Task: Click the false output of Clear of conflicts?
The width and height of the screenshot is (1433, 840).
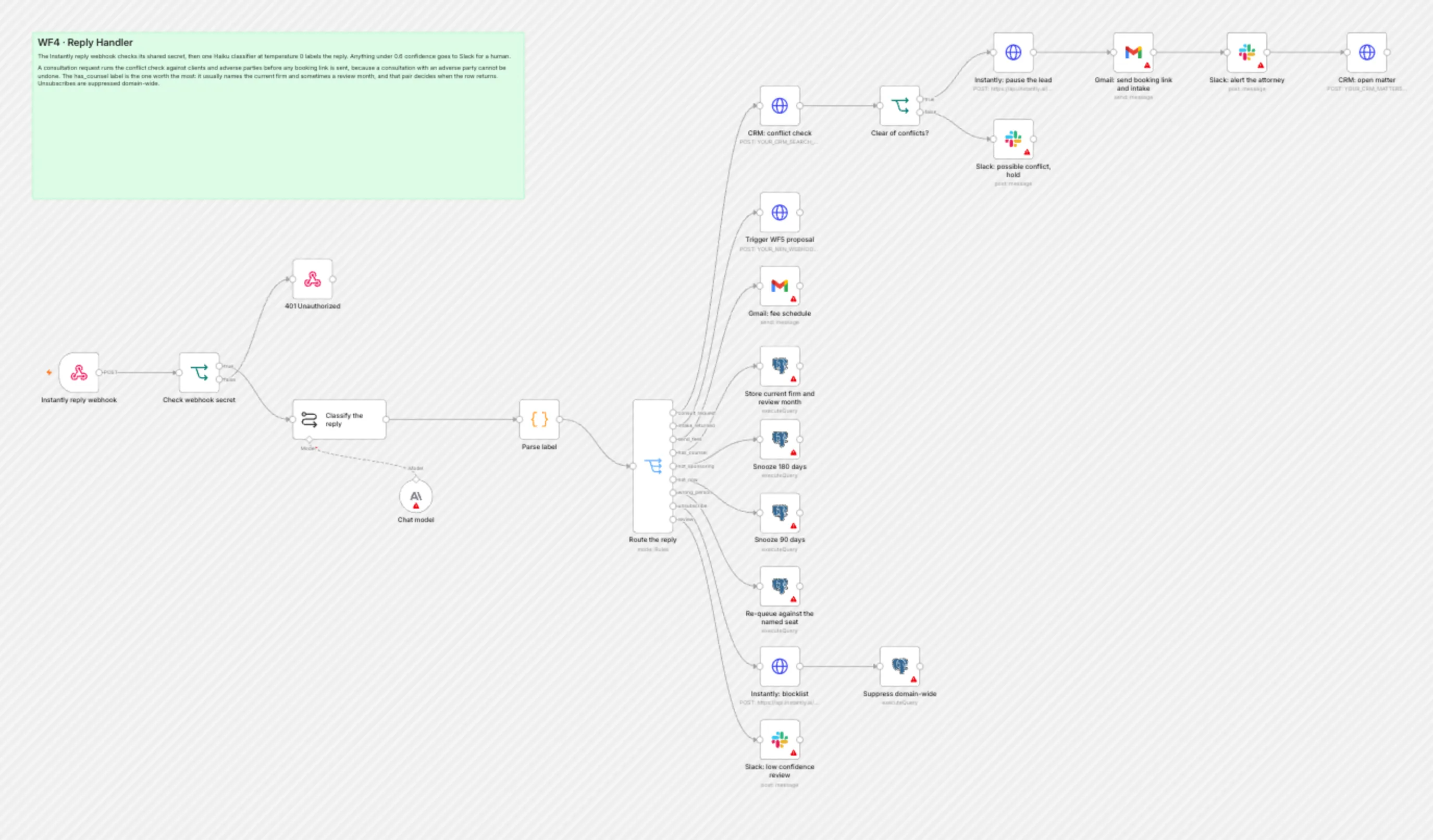Action: click(x=920, y=112)
